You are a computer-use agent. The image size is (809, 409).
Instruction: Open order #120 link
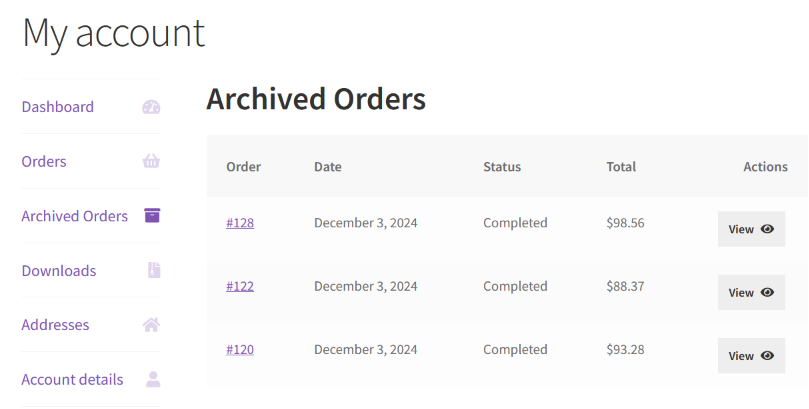(240, 349)
